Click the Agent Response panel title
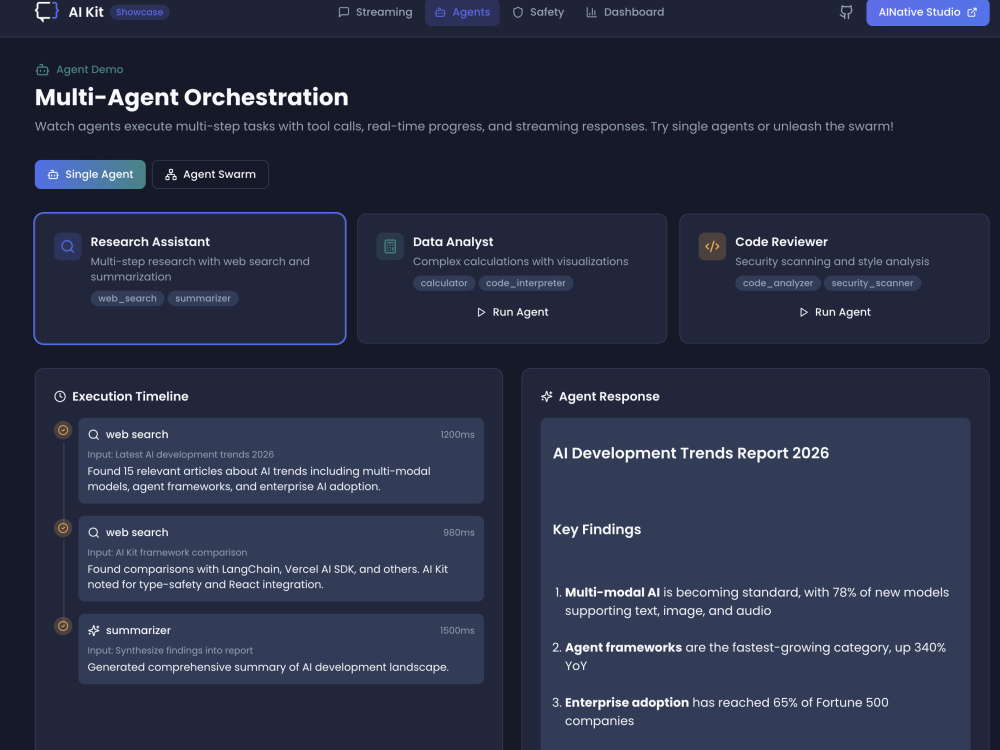This screenshot has width=1000, height=750. pyautogui.click(x=609, y=397)
